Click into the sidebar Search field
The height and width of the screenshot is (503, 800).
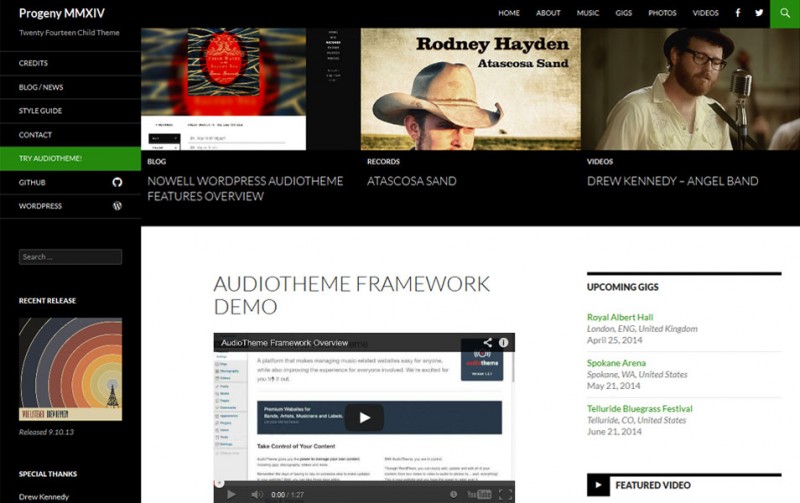[70, 257]
